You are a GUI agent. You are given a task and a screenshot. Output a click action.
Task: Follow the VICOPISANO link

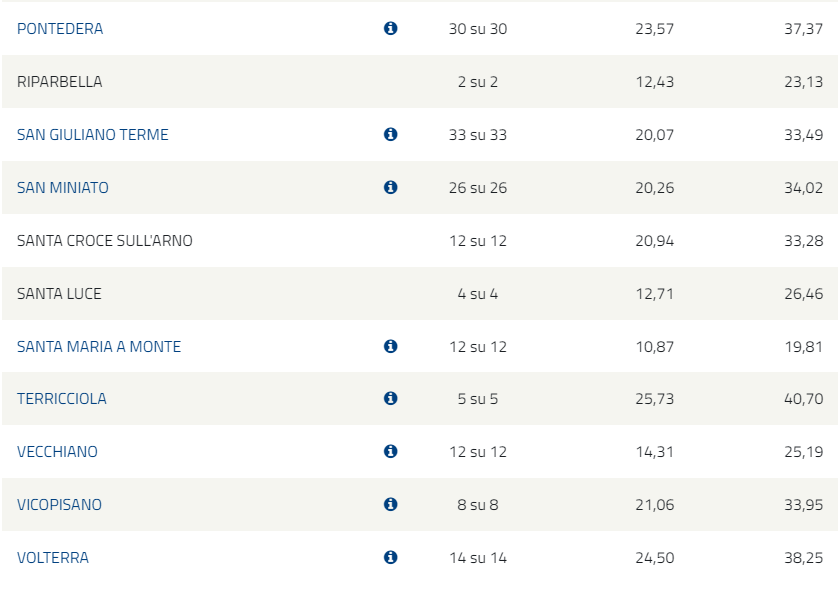pyautogui.click(x=59, y=504)
